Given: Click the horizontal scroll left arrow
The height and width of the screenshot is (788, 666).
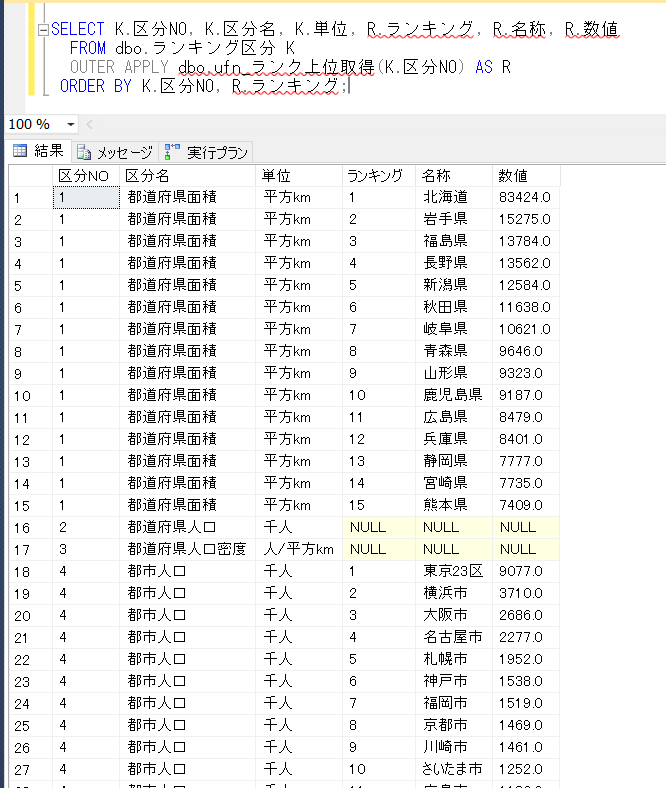Looking at the screenshot, I should pos(89,124).
